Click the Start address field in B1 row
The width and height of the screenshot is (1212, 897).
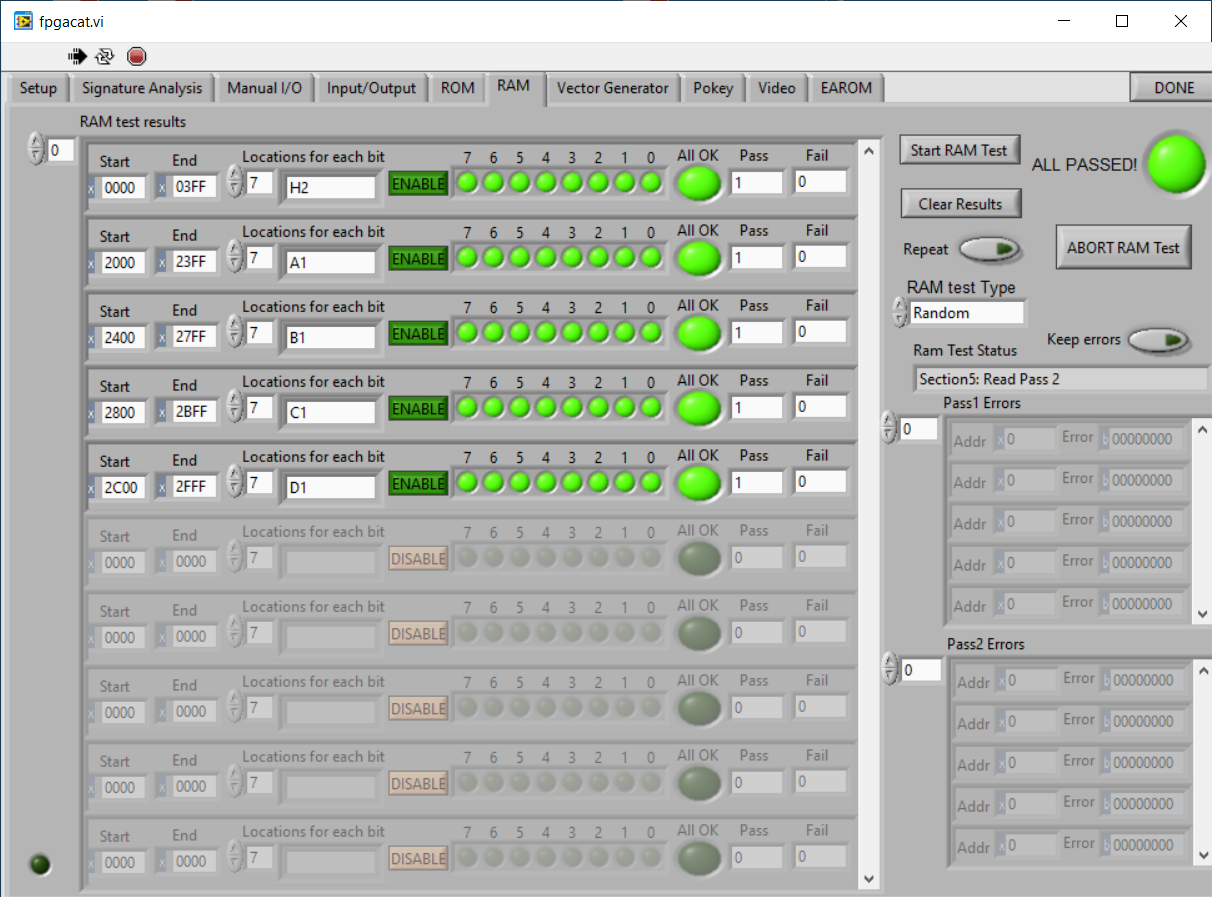click(x=124, y=338)
